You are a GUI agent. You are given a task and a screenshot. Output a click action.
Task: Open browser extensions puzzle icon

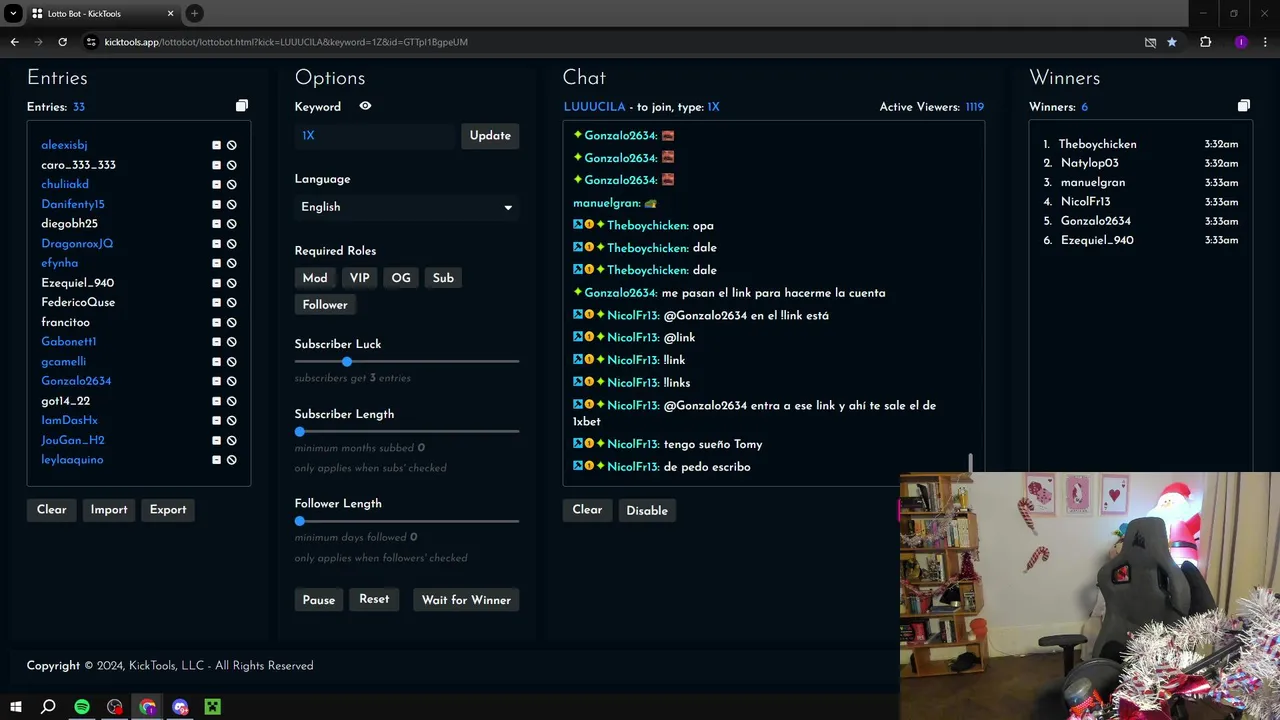click(x=1205, y=42)
